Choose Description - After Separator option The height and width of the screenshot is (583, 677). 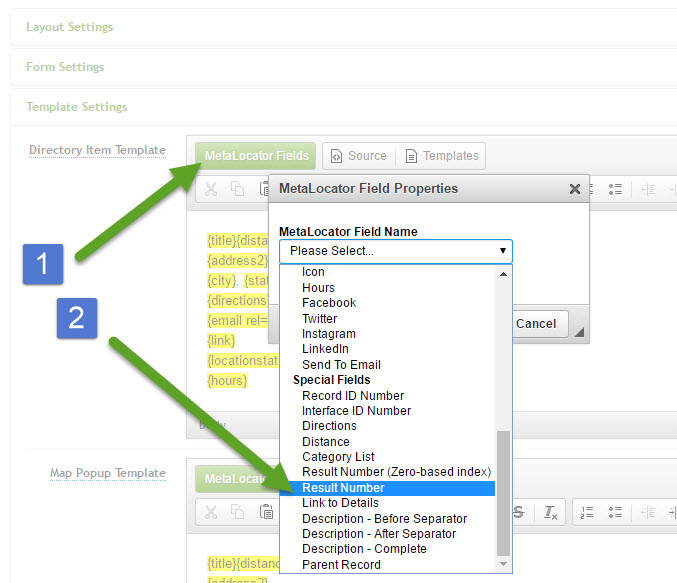(x=379, y=534)
